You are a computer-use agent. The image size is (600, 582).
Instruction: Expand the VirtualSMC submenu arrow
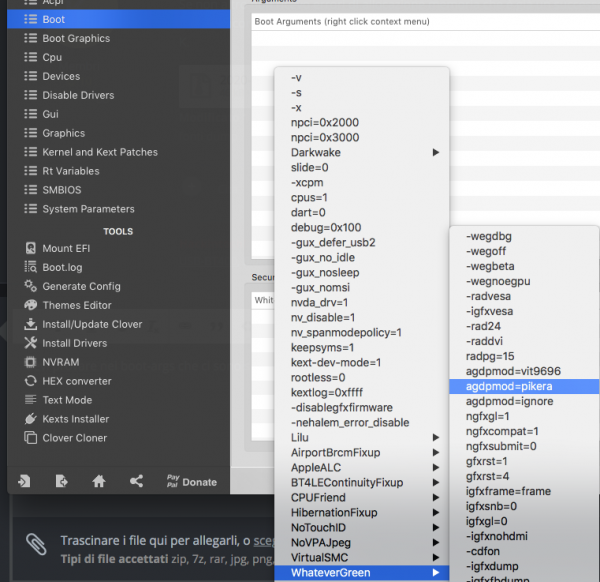(x=435, y=558)
